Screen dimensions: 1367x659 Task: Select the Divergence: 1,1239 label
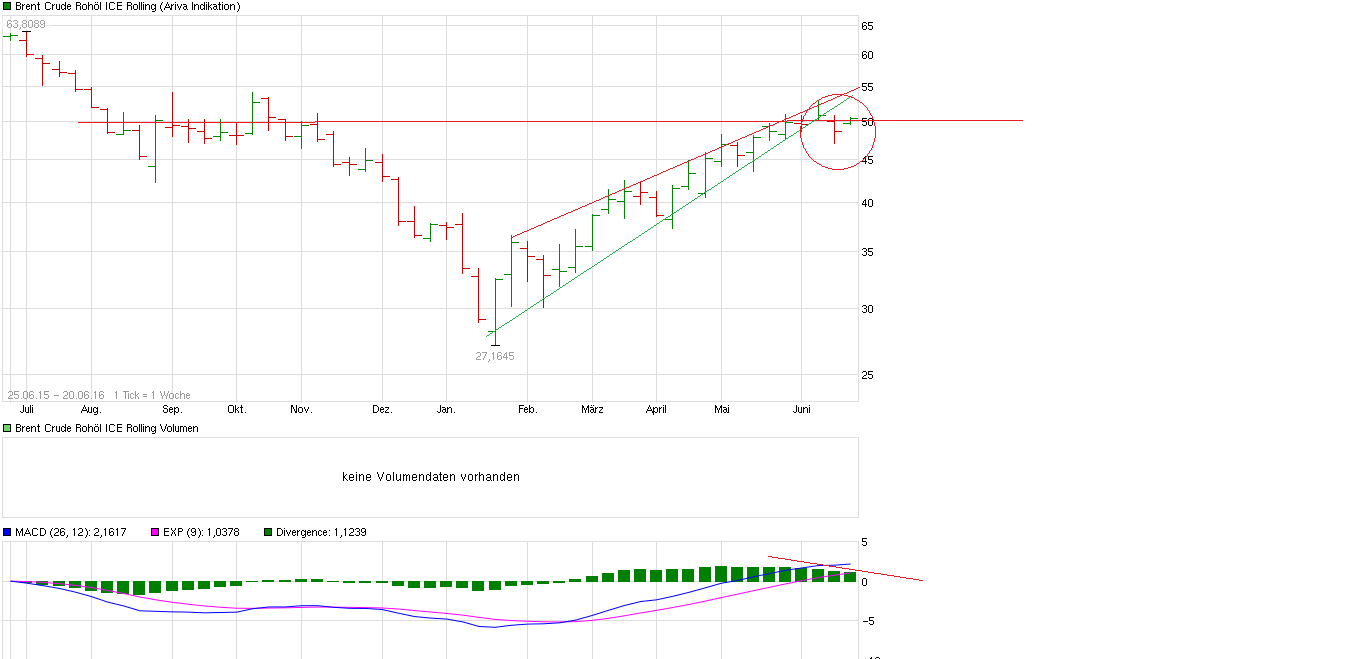tap(321, 532)
